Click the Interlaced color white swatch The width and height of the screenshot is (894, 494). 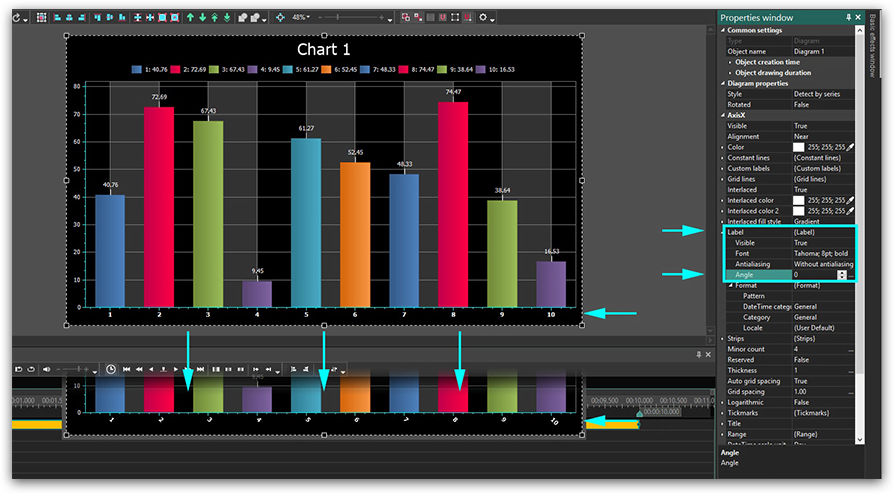coord(799,200)
